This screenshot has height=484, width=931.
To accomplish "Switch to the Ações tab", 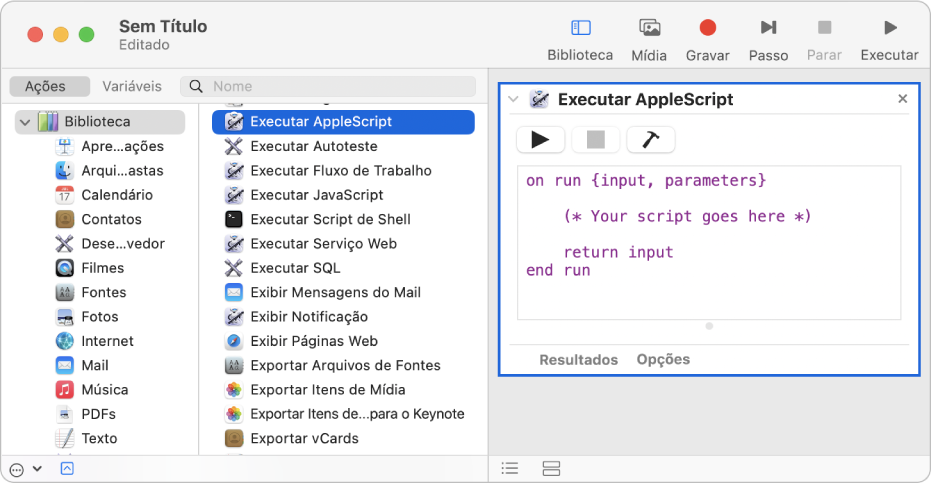I will tap(50, 86).
